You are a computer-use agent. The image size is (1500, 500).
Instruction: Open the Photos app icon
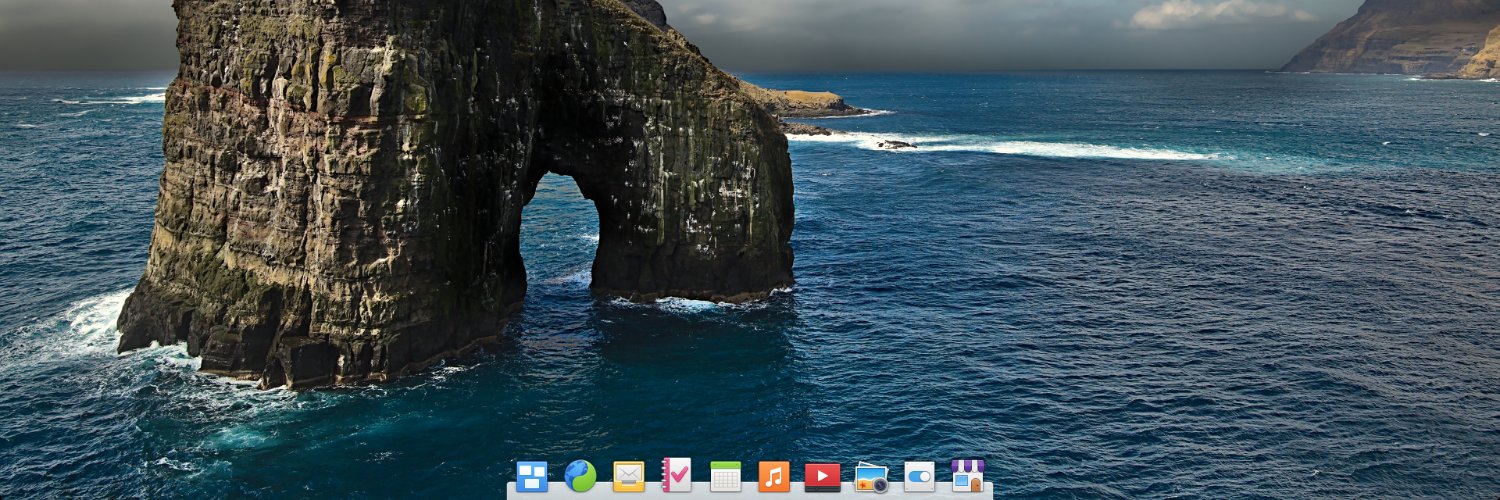point(871,477)
